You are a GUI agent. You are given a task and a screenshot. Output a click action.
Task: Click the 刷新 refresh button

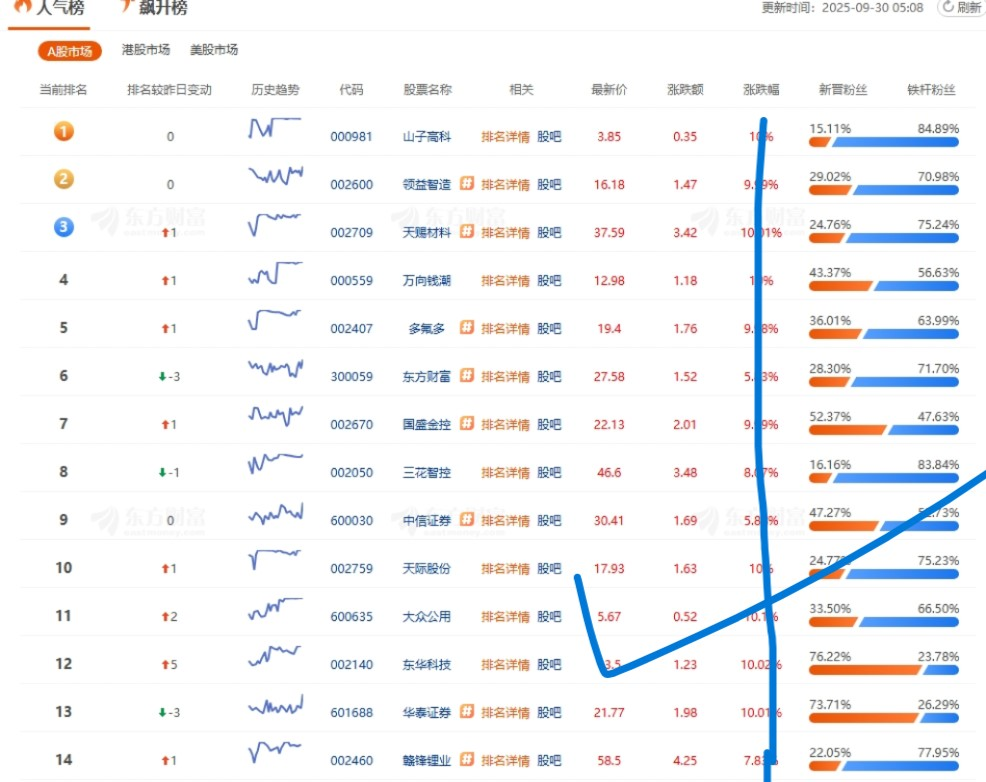coord(961,8)
